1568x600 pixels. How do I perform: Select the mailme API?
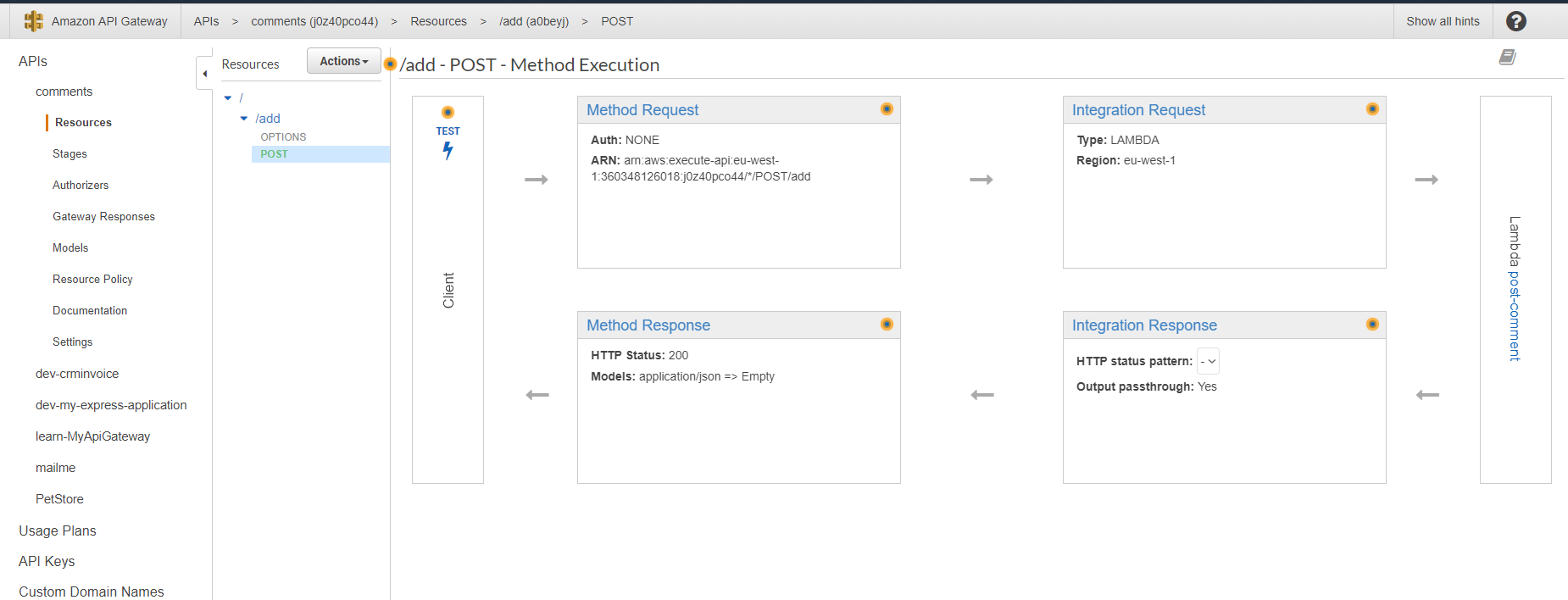[55, 468]
